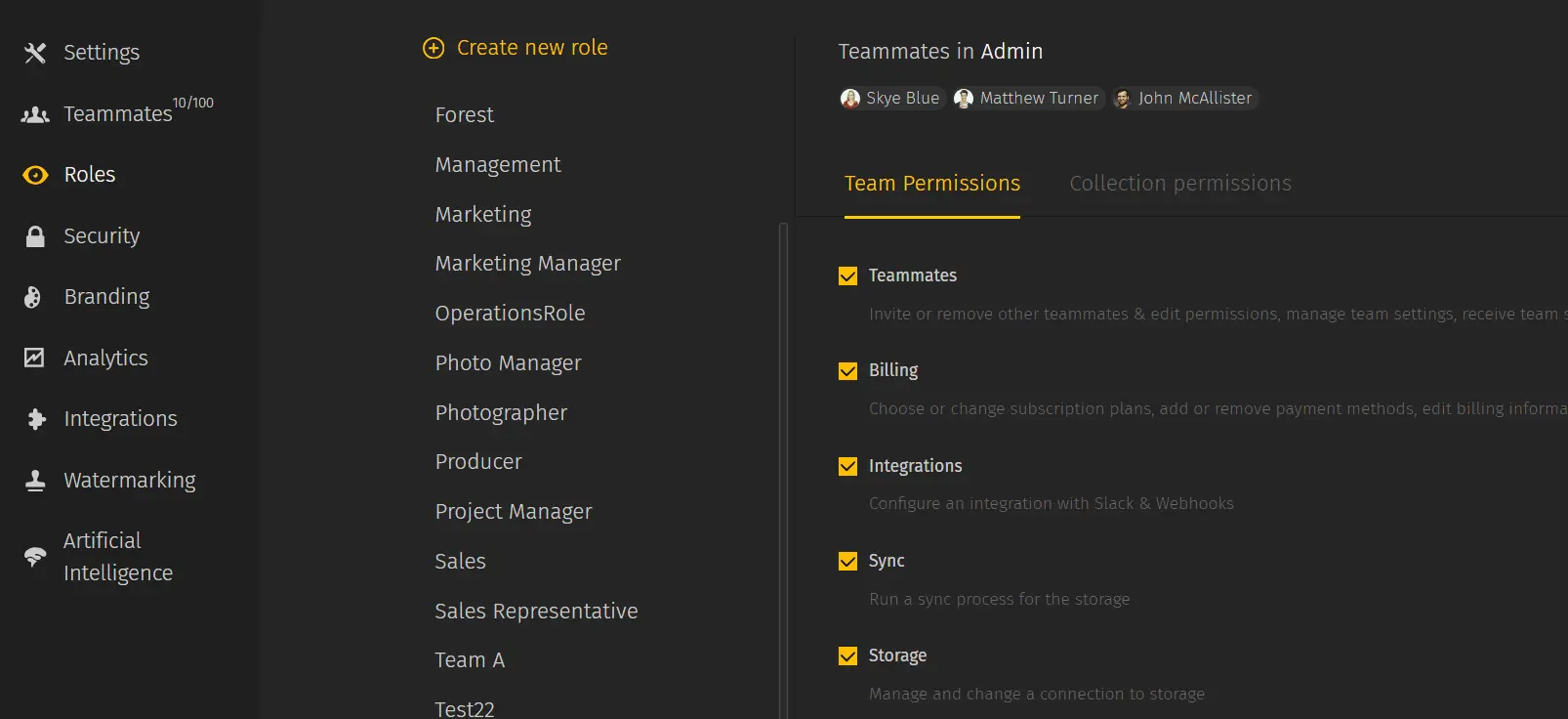Viewport: 1568px width, 719px height.
Task: Open the Sales role
Action: [461, 562]
